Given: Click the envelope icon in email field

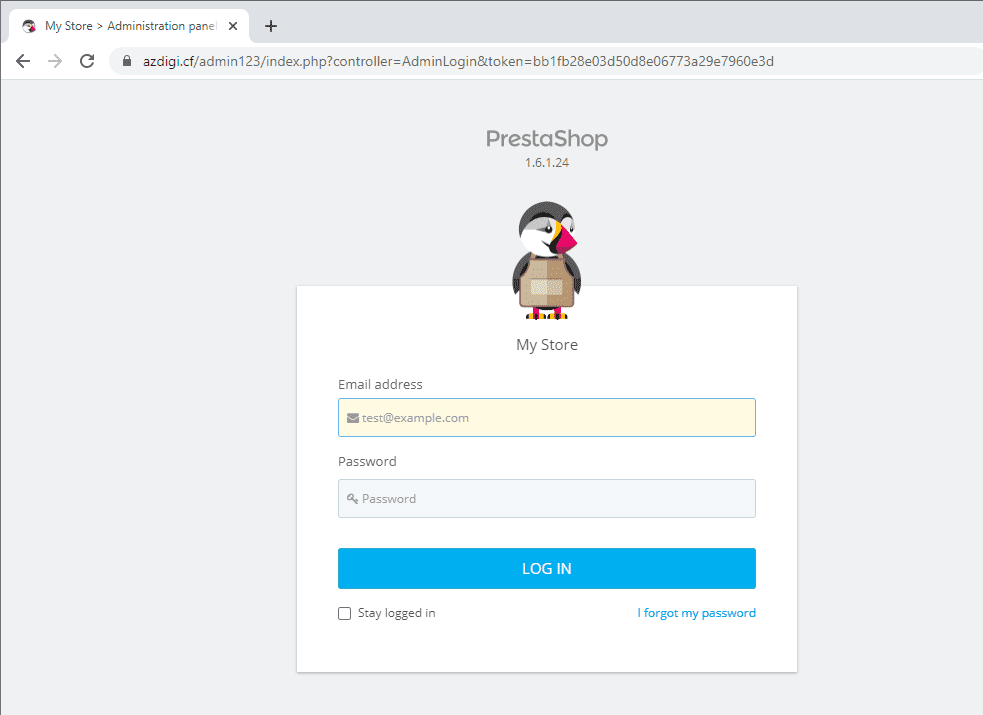Looking at the screenshot, I should tap(353, 418).
